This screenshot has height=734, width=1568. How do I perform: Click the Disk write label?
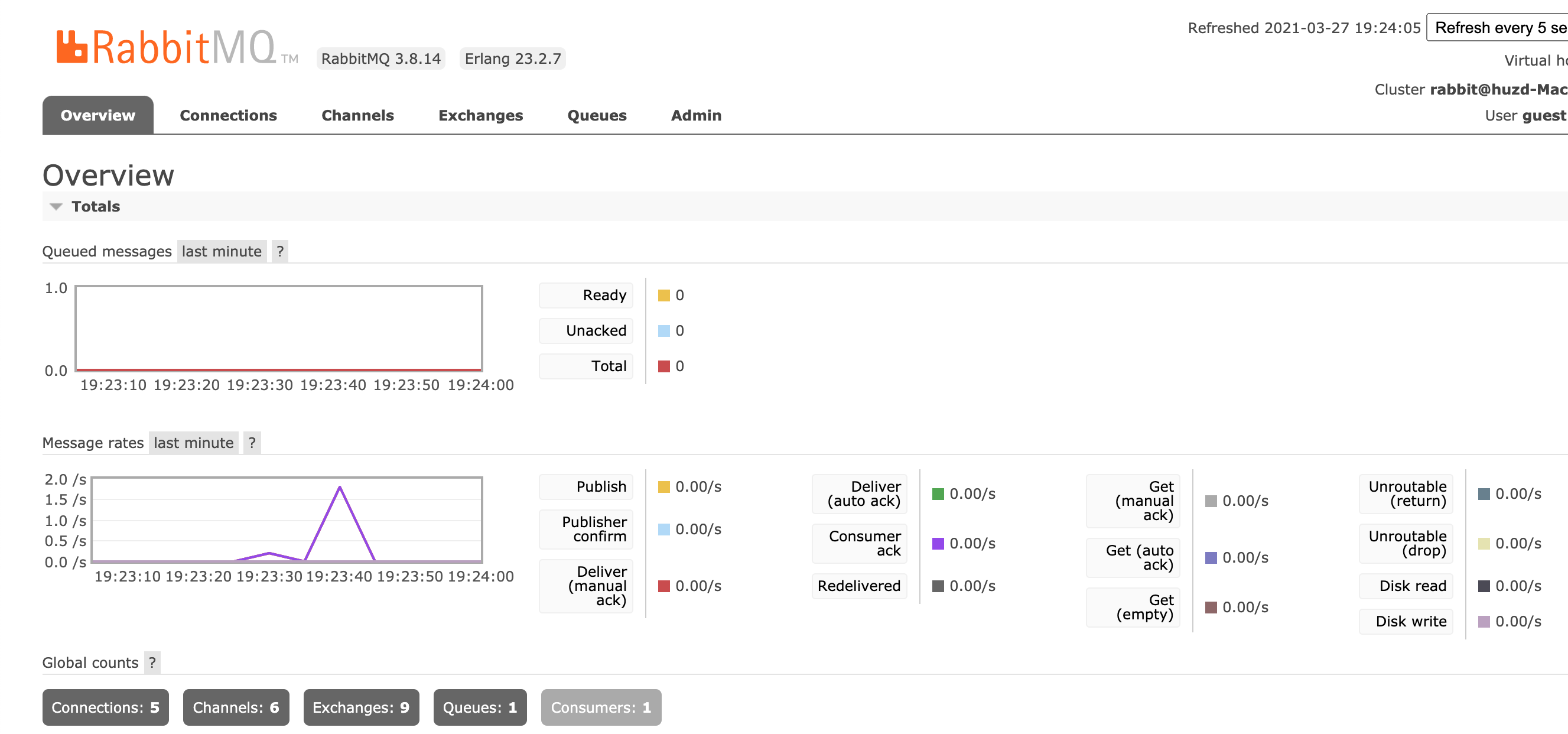click(1406, 621)
